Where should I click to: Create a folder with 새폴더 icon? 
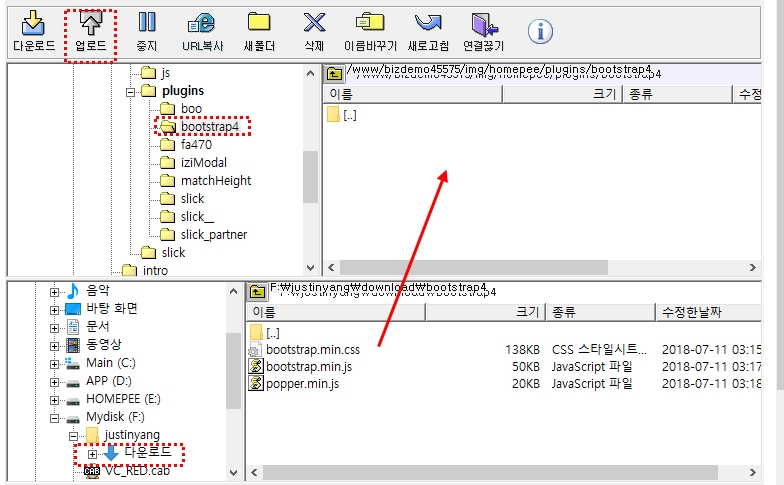pyautogui.click(x=260, y=32)
